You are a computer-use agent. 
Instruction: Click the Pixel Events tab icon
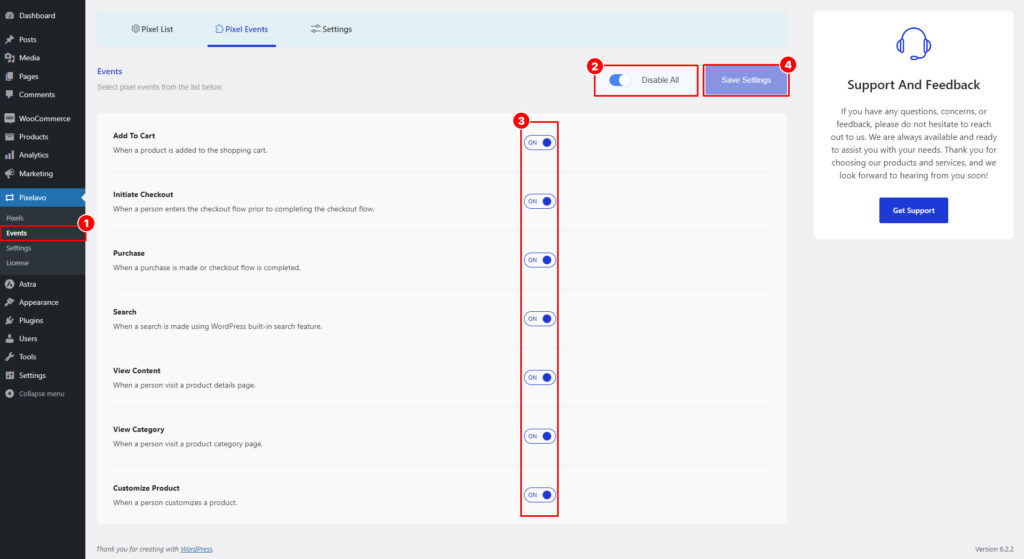pyautogui.click(x=219, y=29)
